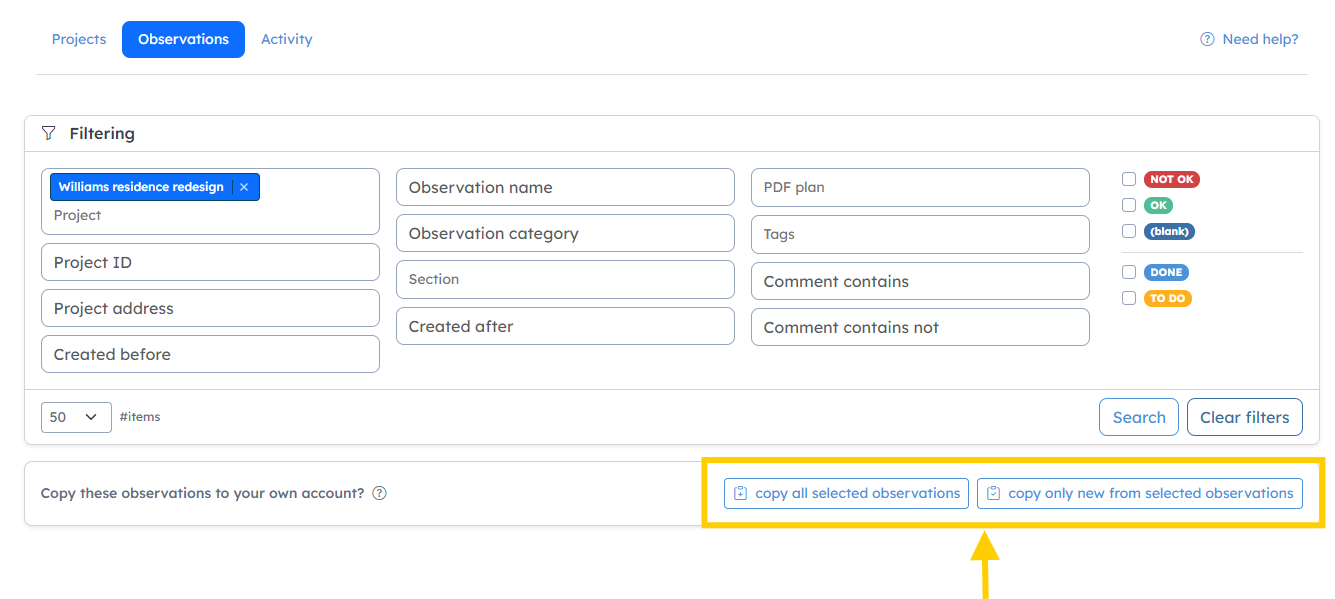This screenshot has height=599, width=1335.
Task: Click the NOT OK red status badge
Action: (1172, 179)
